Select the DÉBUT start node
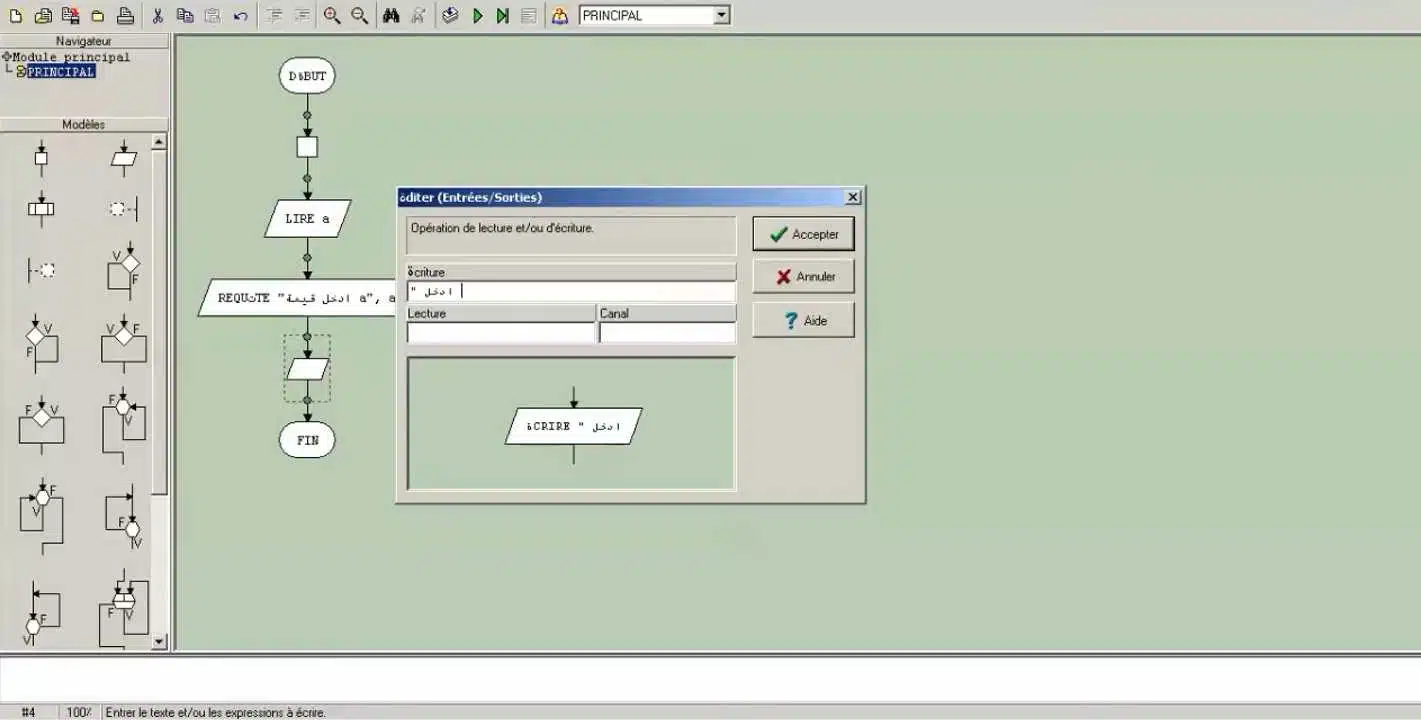 pos(307,76)
